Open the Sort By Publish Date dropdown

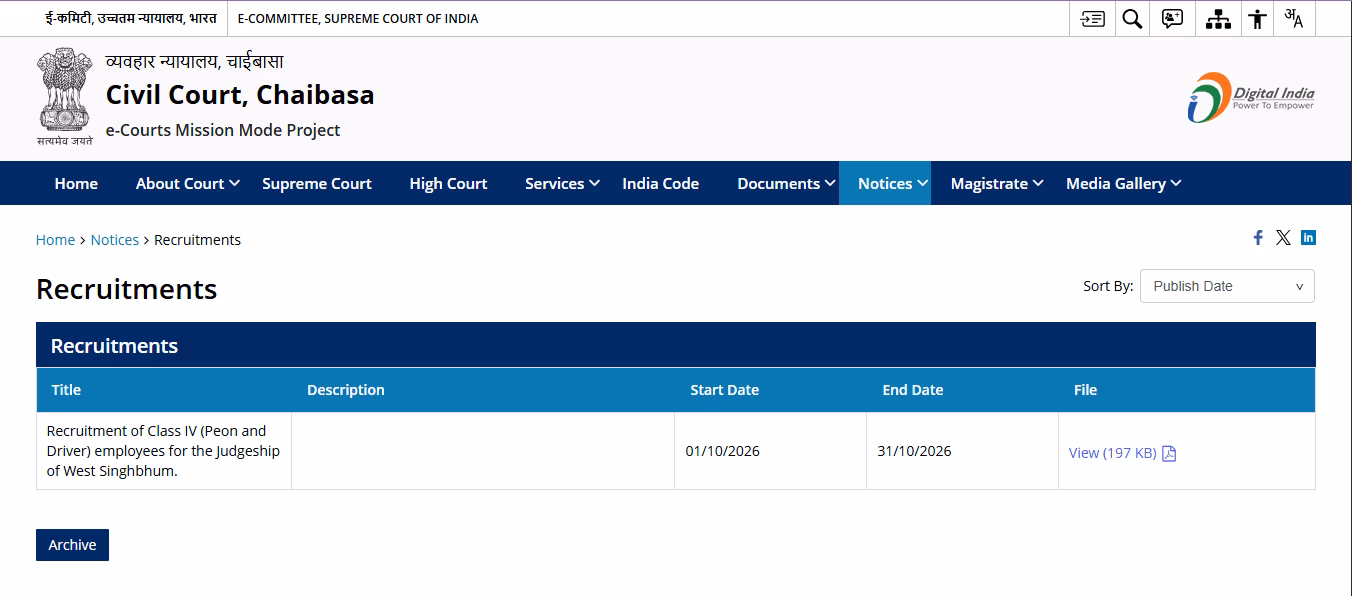tap(1227, 286)
